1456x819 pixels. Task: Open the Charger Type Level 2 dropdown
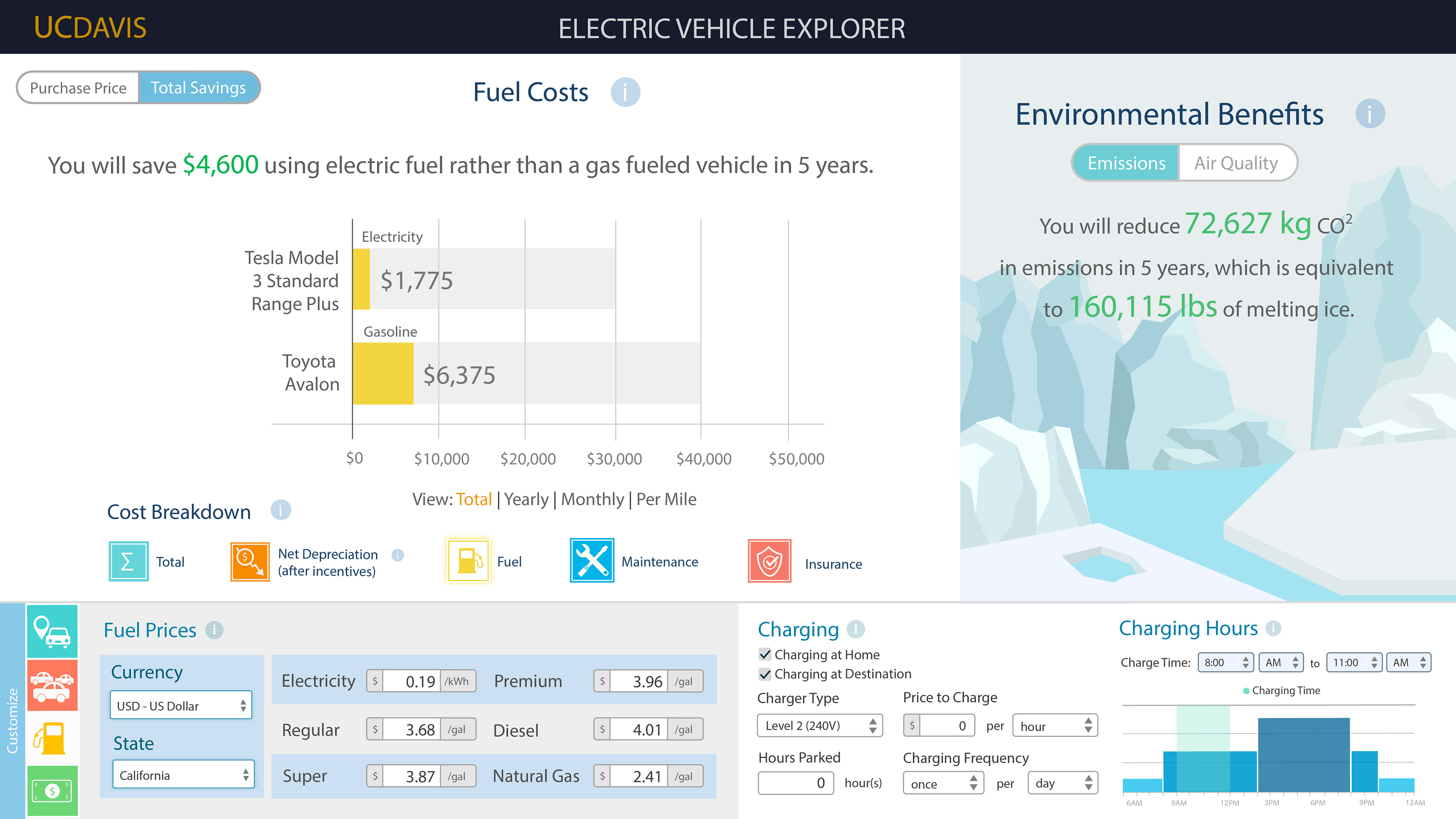coord(819,725)
